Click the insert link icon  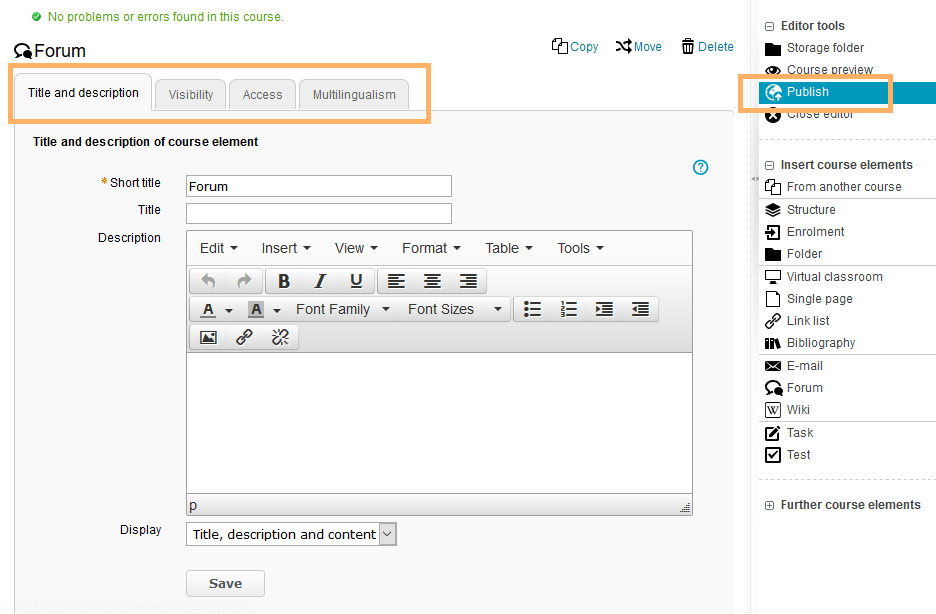[x=244, y=337]
